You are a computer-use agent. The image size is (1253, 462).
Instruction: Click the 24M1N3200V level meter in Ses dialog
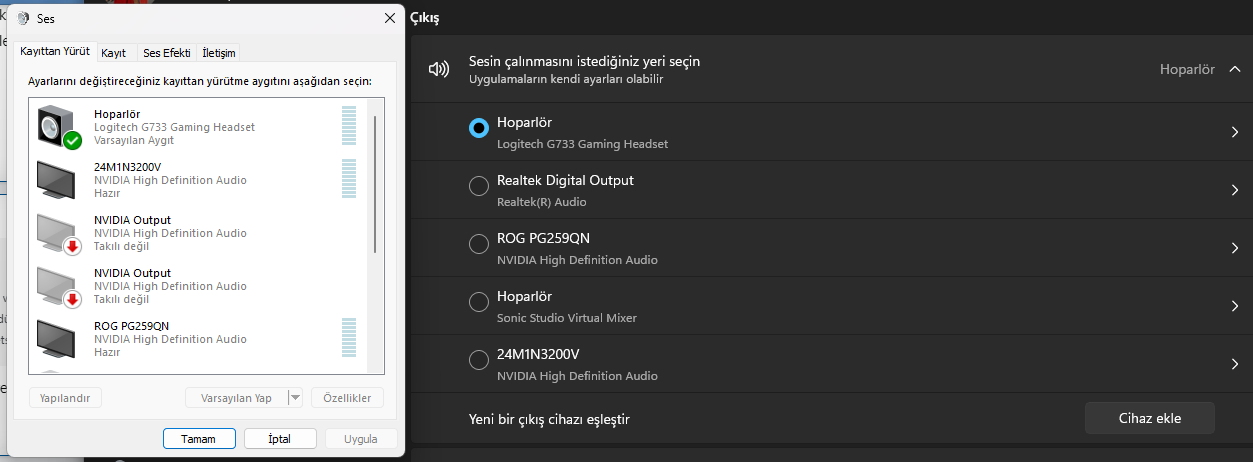tap(349, 180)
